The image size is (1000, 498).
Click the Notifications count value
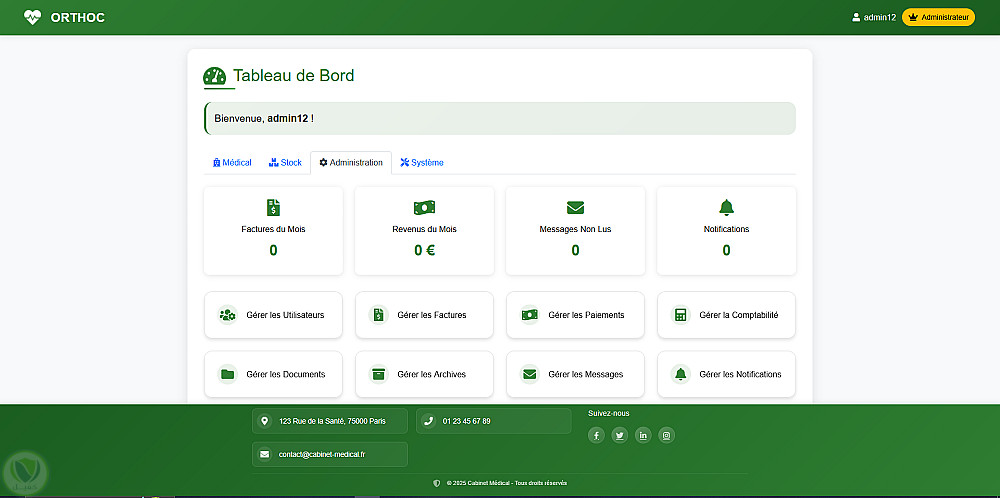726,251
